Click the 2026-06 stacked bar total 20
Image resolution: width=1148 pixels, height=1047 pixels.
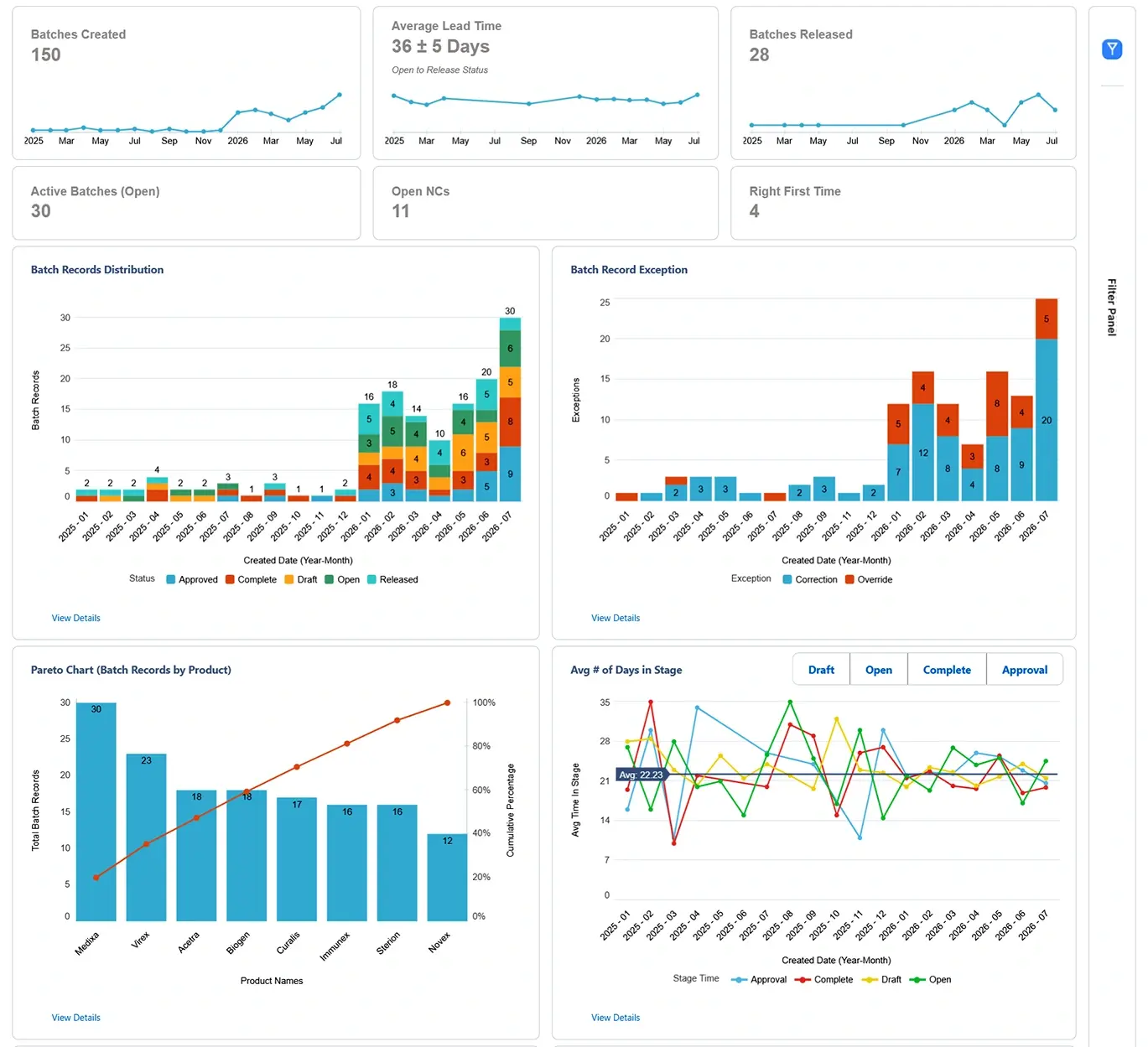(486, 372)
